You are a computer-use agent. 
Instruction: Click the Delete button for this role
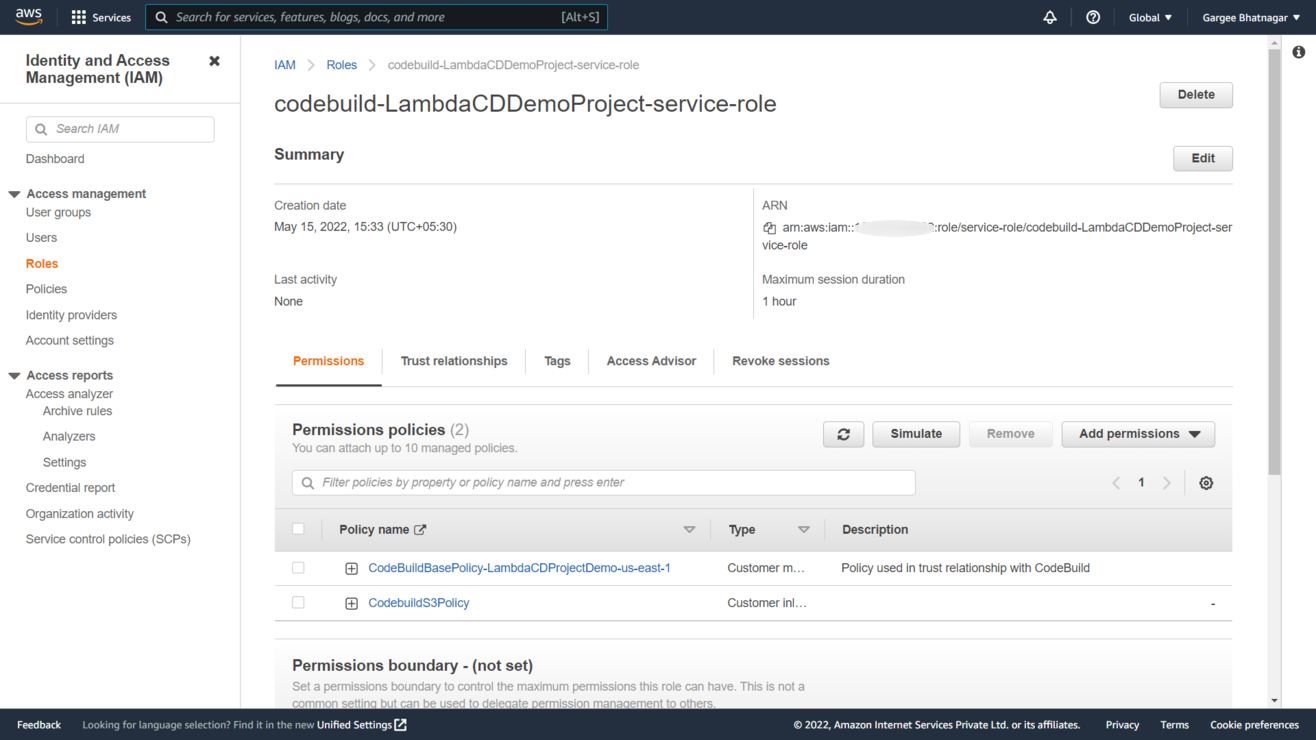pyautogui.click(x=1195, y=94)
